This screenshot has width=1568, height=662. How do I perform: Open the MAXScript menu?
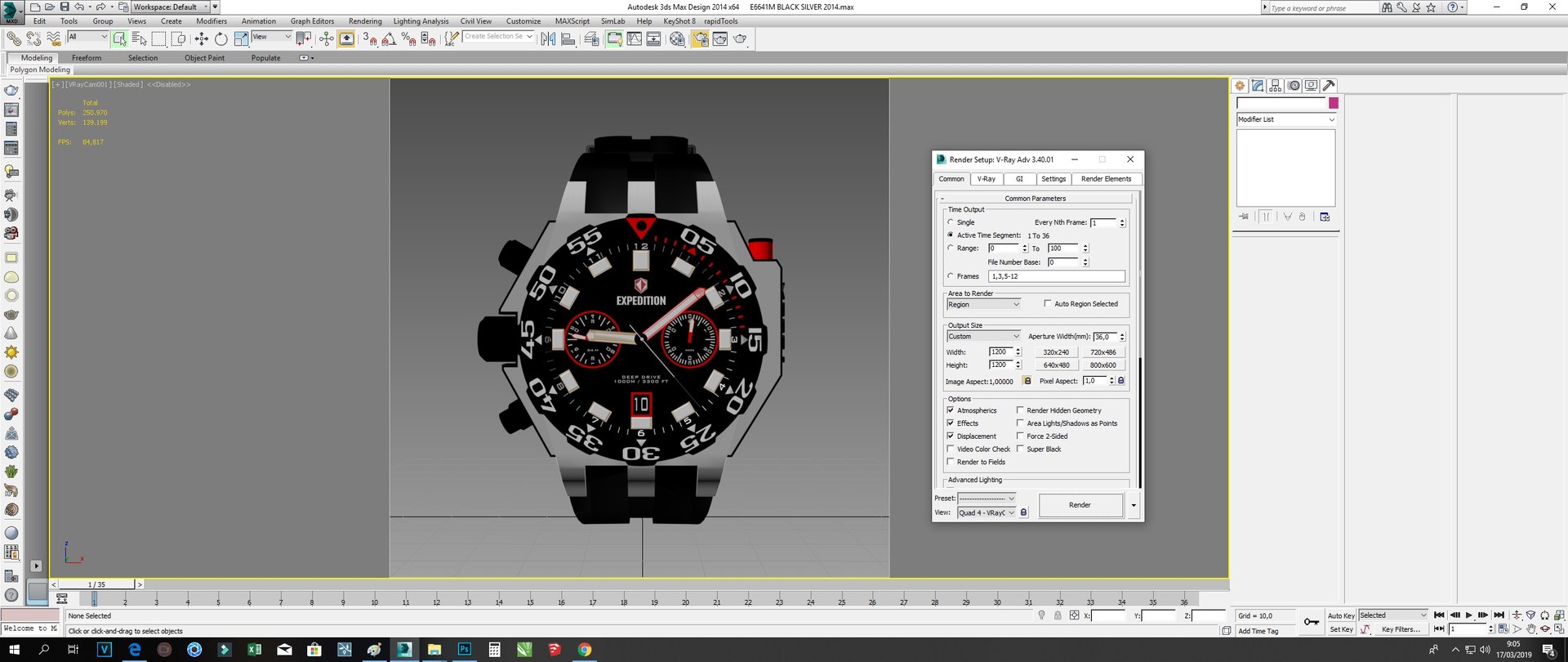coord(572,21)
